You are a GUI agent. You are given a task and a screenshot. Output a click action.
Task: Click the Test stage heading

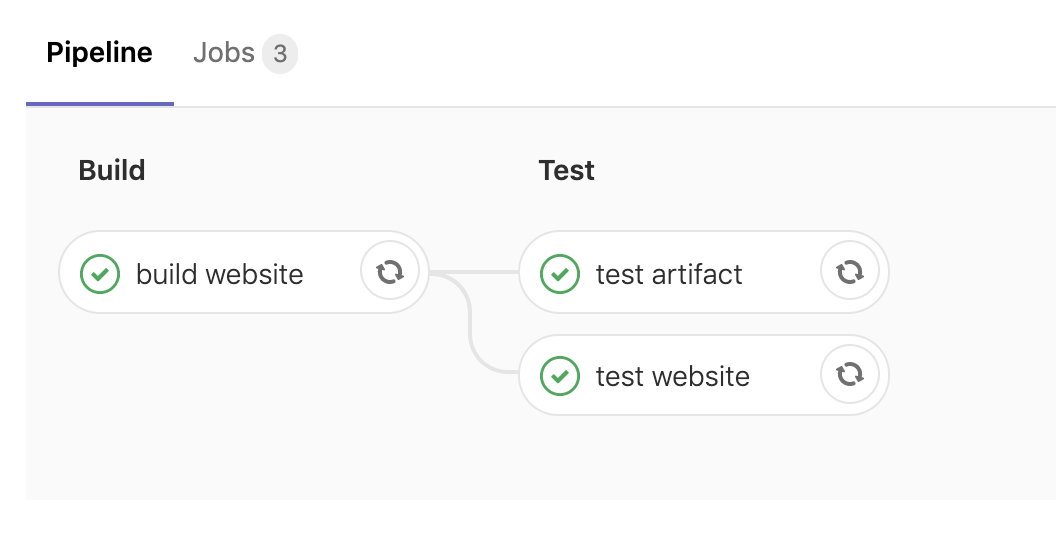click(x=566, y=170)
